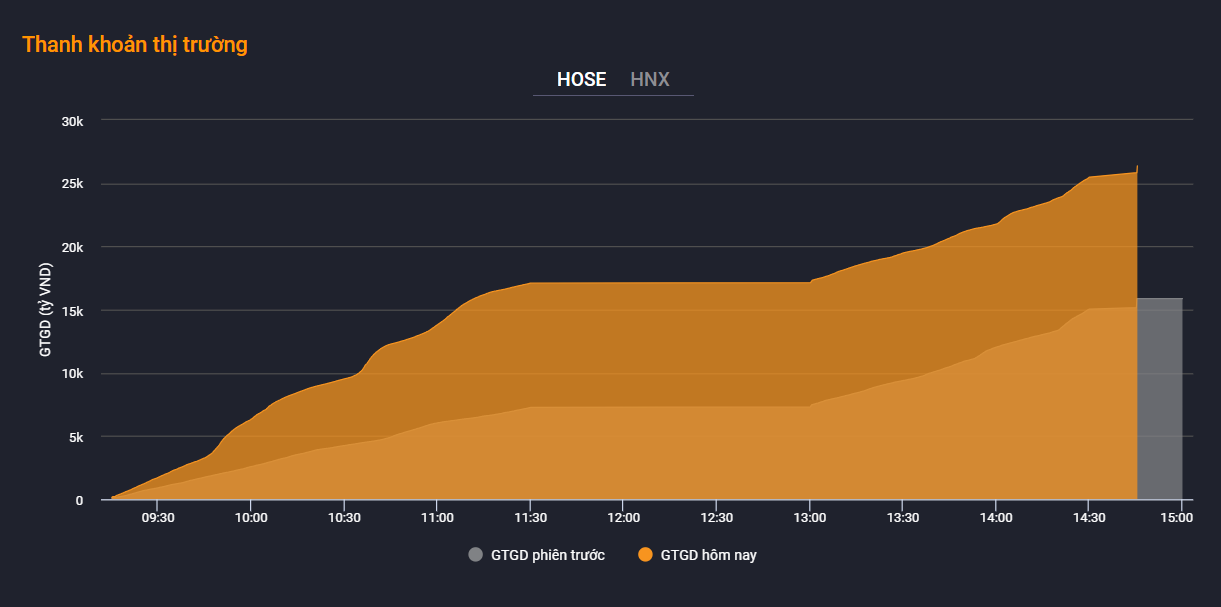Viewport: 1221px width, 607px height.
Task: Toggle the 'GTGD phiên trước' legend label
Action: 548,555
